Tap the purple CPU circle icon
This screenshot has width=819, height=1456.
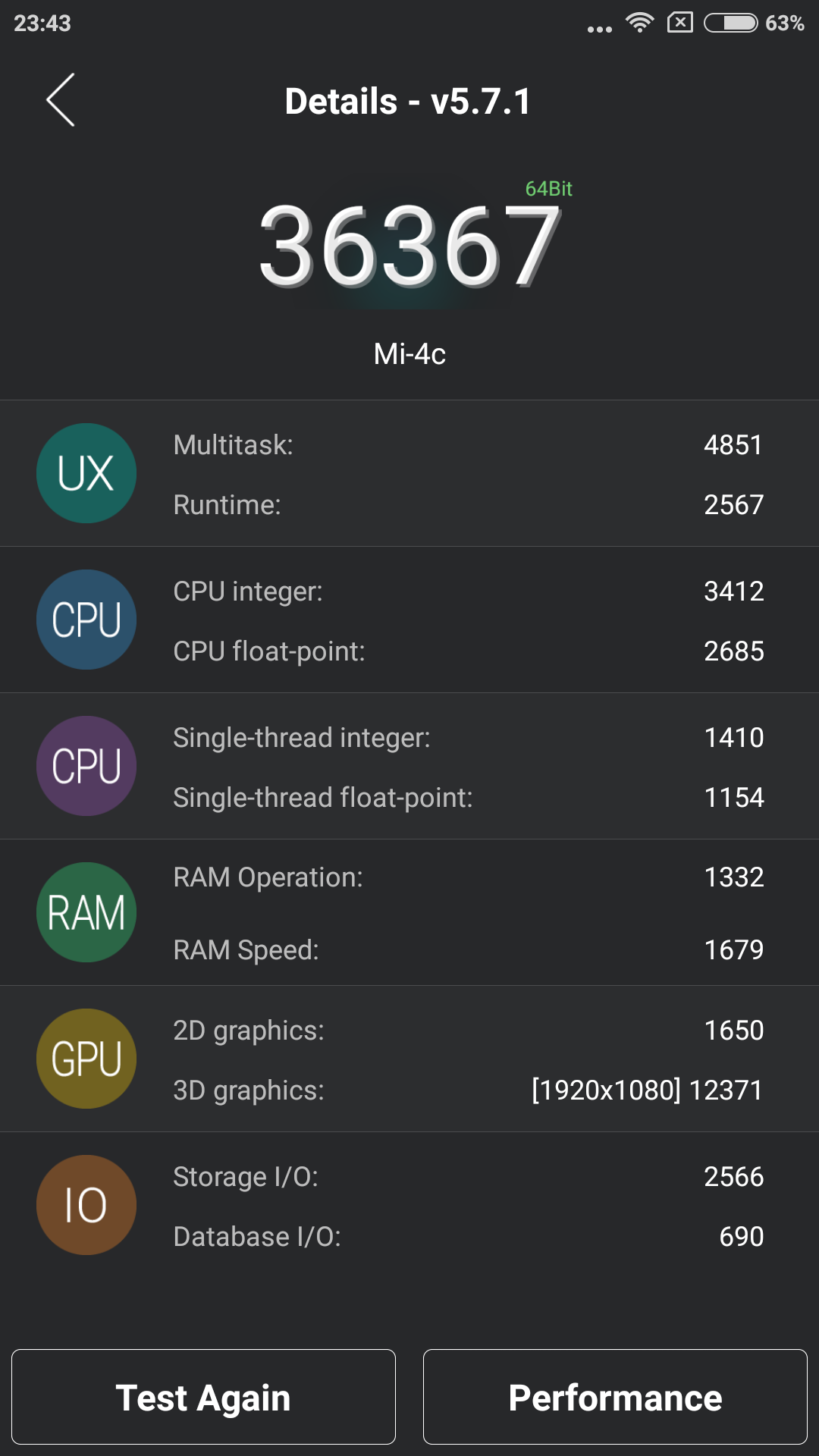[86, 766]
